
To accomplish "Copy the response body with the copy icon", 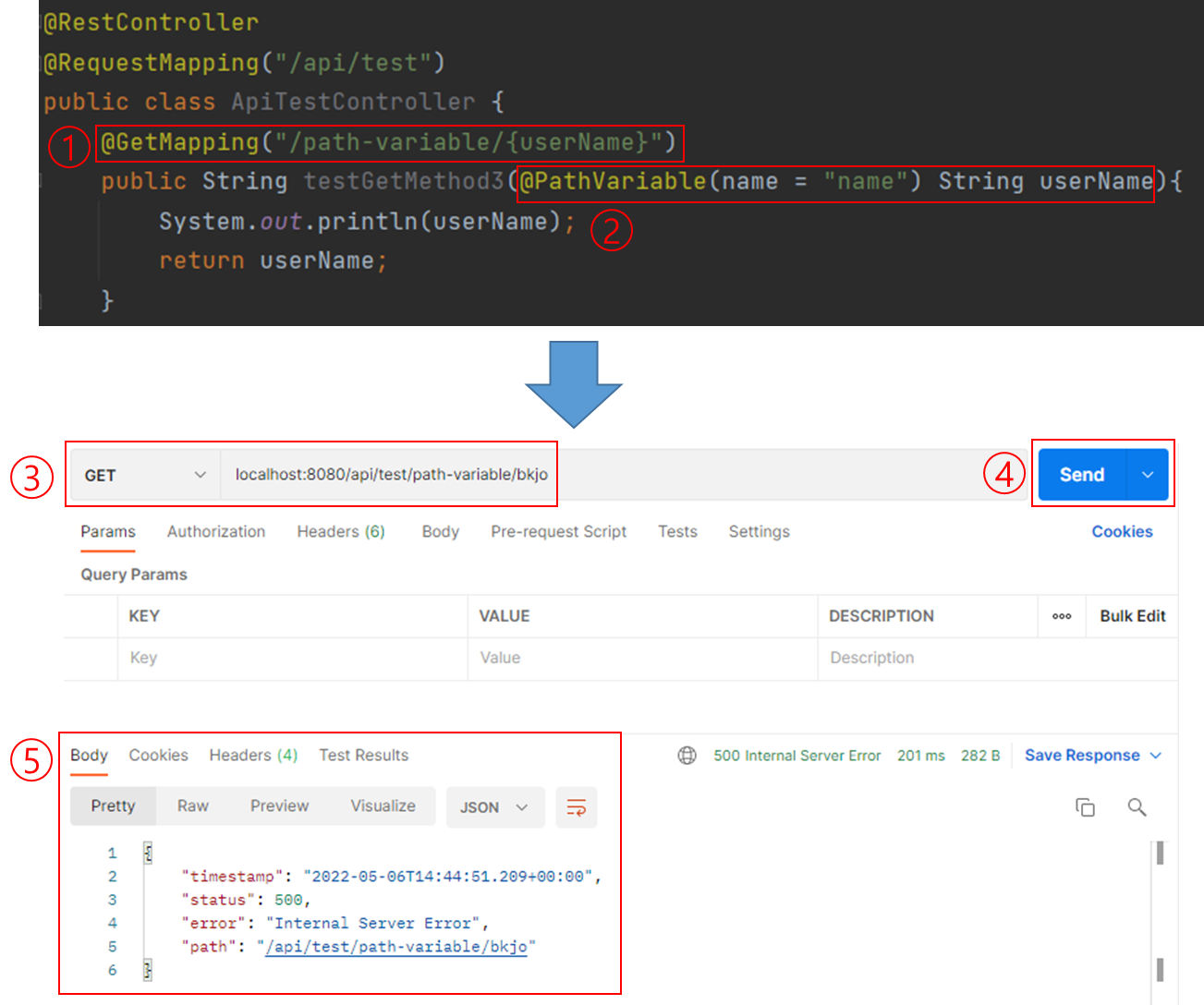I will [x=1086, y=807].
